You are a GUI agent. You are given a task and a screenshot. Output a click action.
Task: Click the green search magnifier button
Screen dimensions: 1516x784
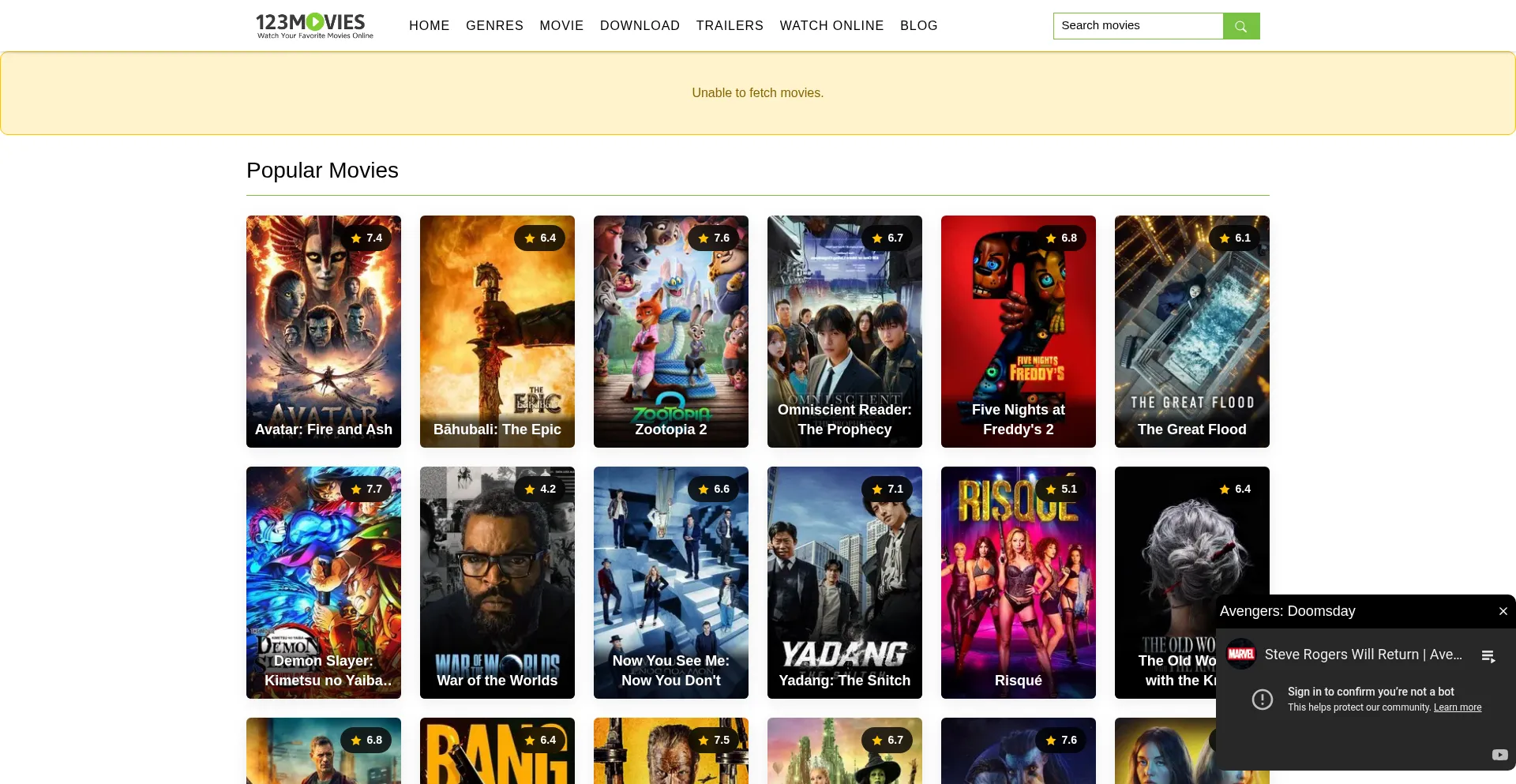pos(1241,26)
